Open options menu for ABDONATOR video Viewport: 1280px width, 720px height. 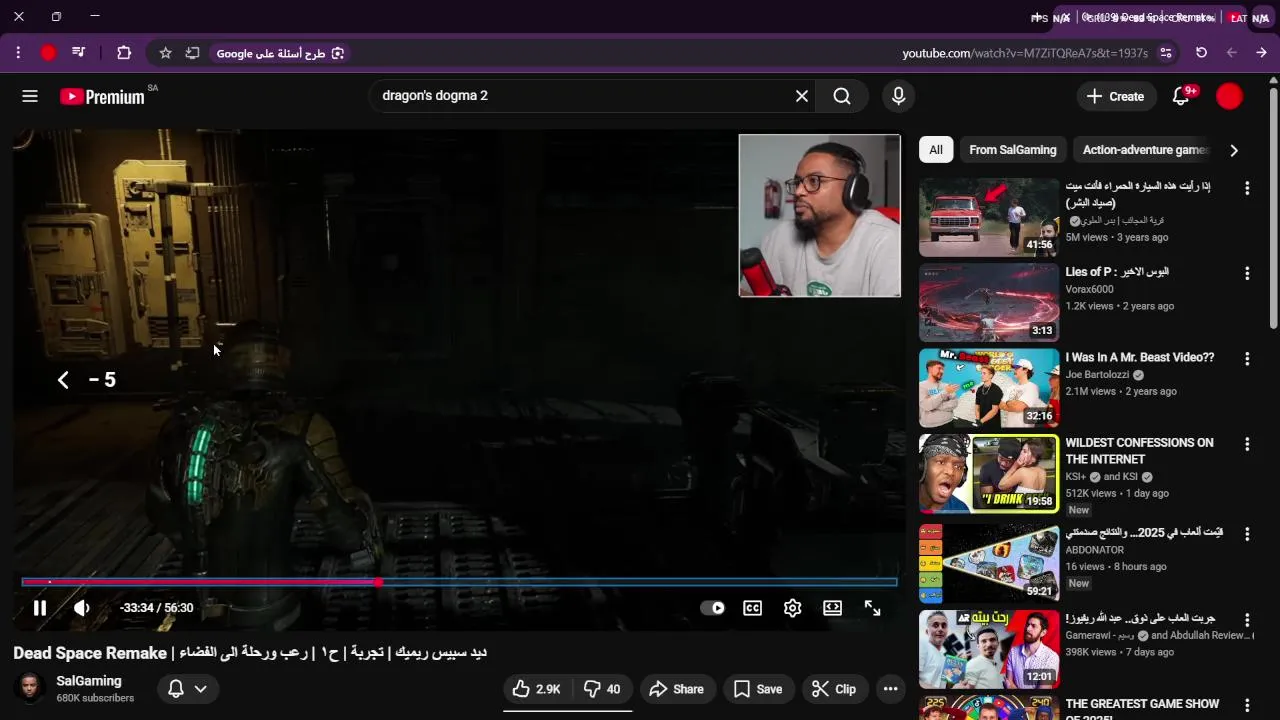pos(1247,533)
